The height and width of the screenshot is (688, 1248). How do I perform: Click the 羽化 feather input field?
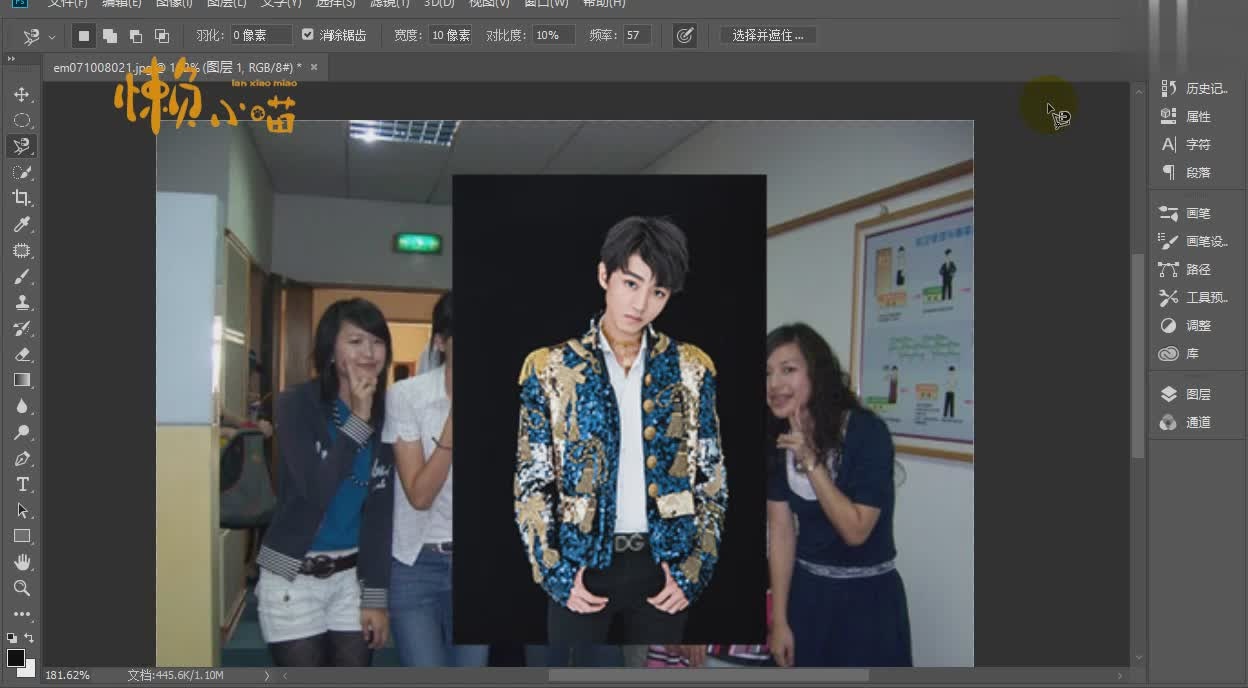(x=262, y=35)
